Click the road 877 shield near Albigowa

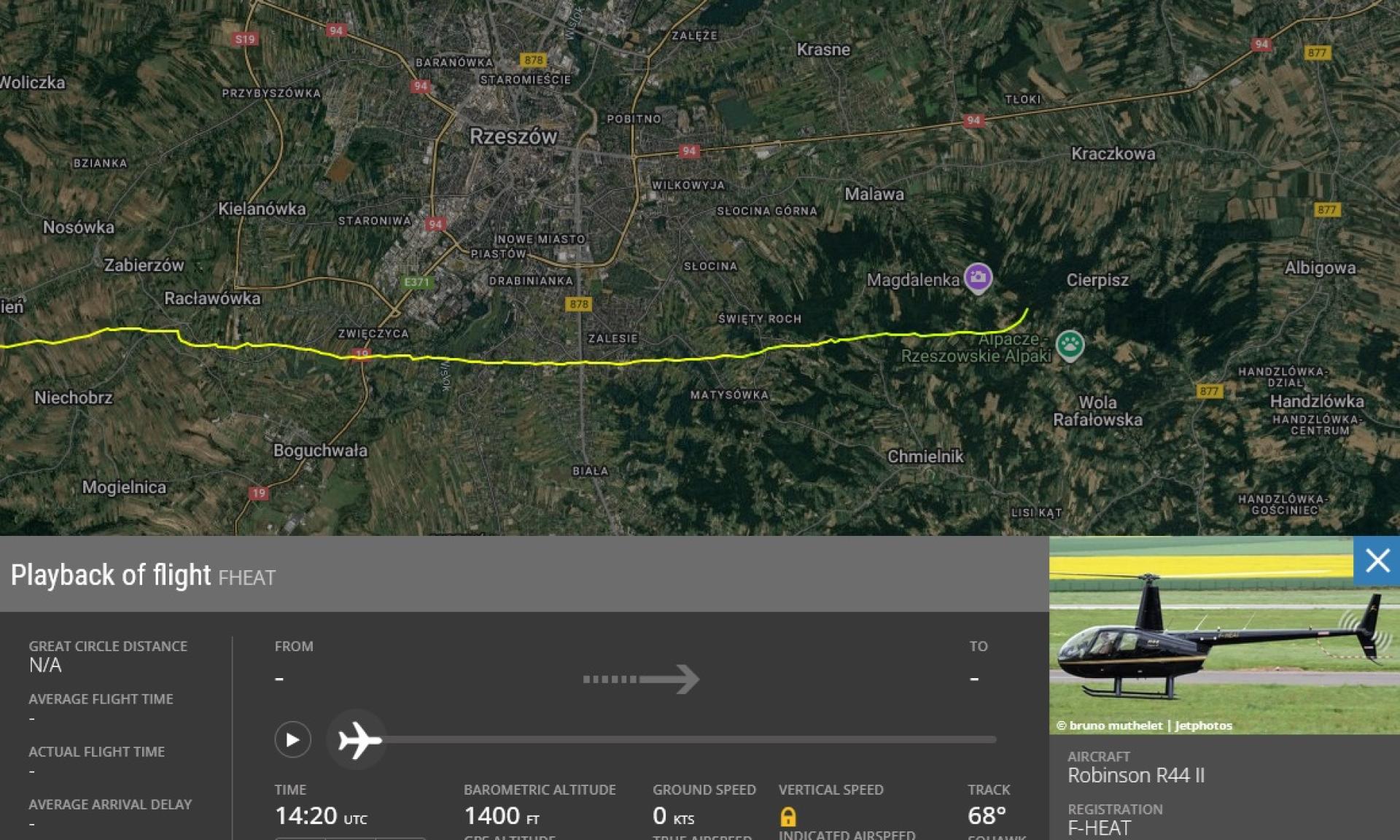[1326, 210]
